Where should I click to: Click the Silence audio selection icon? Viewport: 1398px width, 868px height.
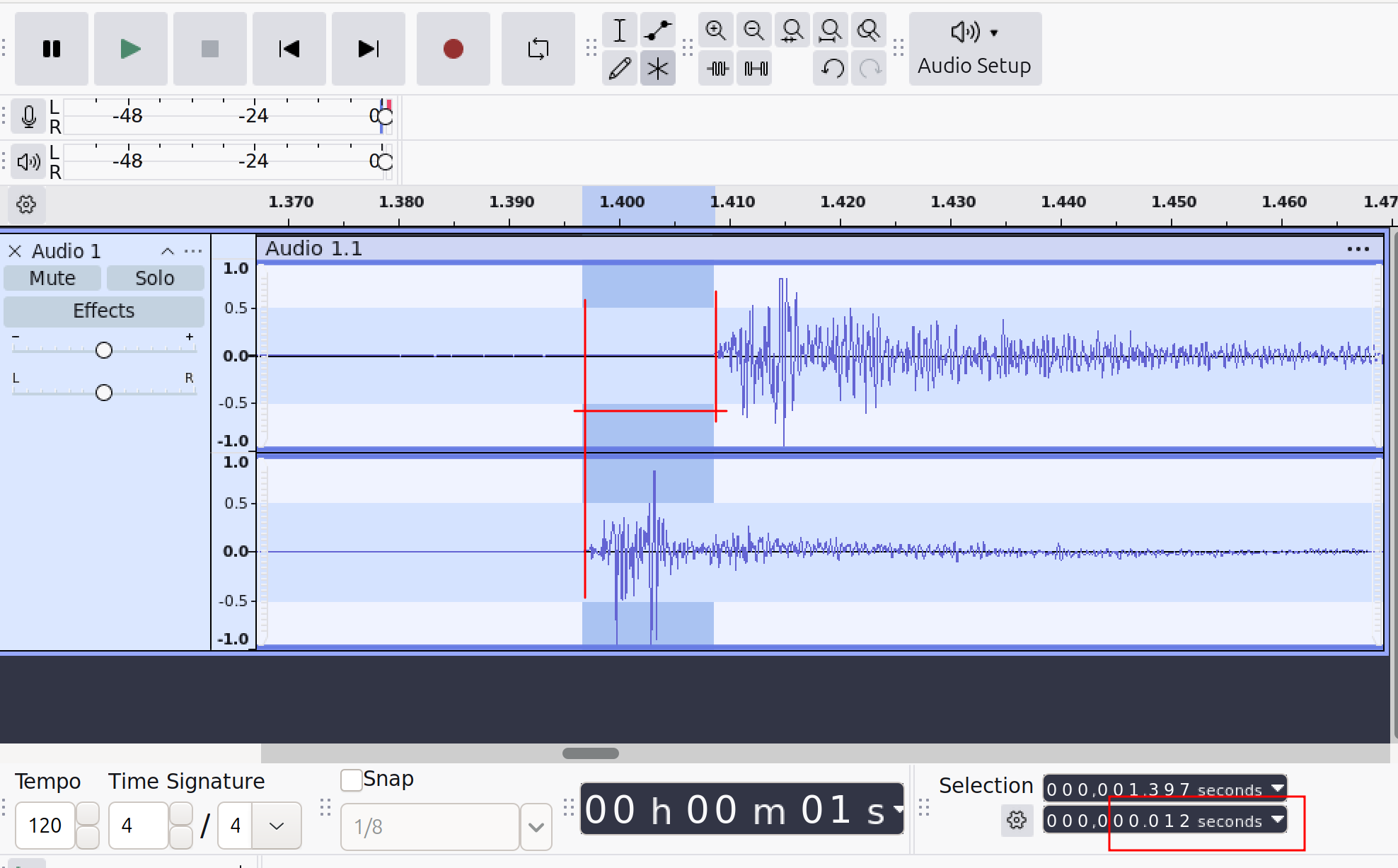click(756, 69)
